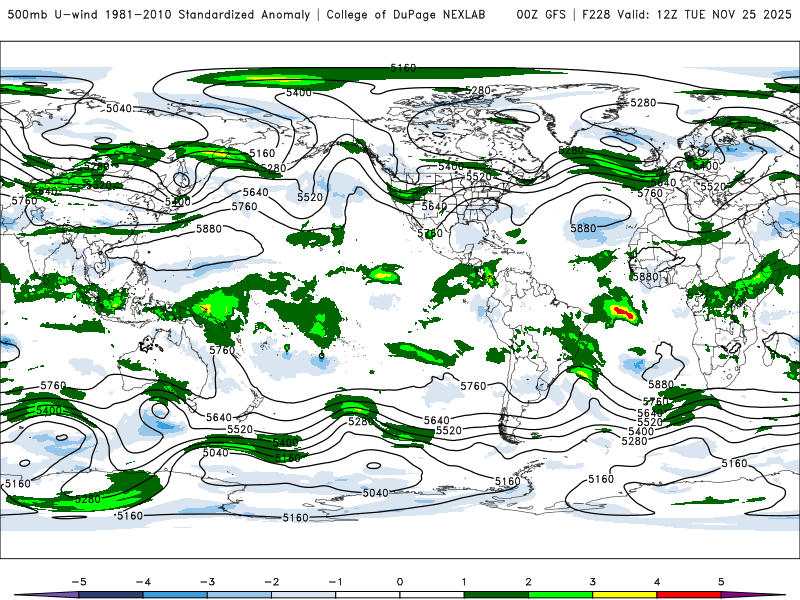Click the "College of DuPage NEXLAB" text
The width and height of the screenshot is (800, 600).
click(x=406, y=14)
